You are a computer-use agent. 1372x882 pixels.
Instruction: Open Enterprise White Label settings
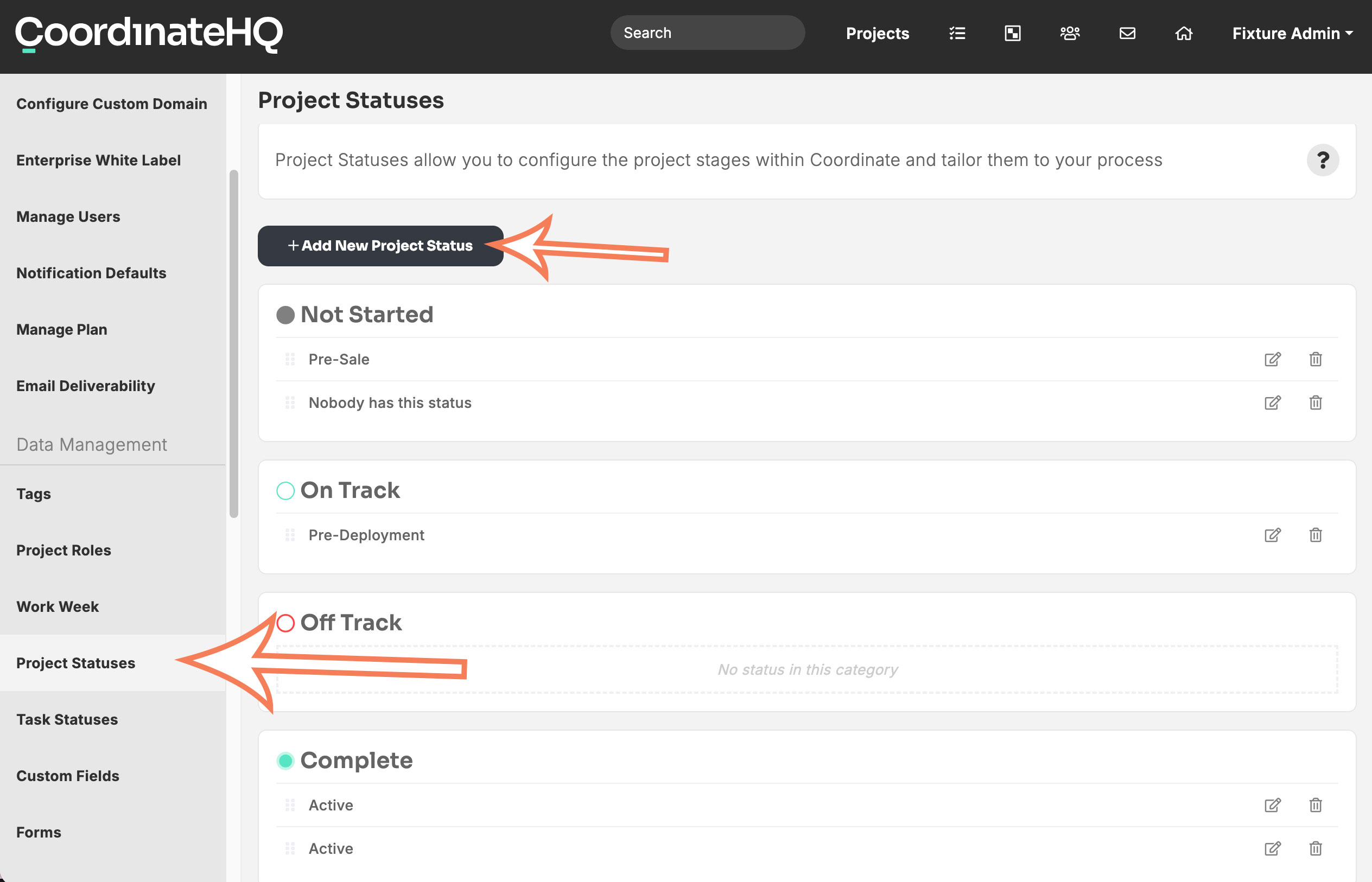click(x=99, y=161)
